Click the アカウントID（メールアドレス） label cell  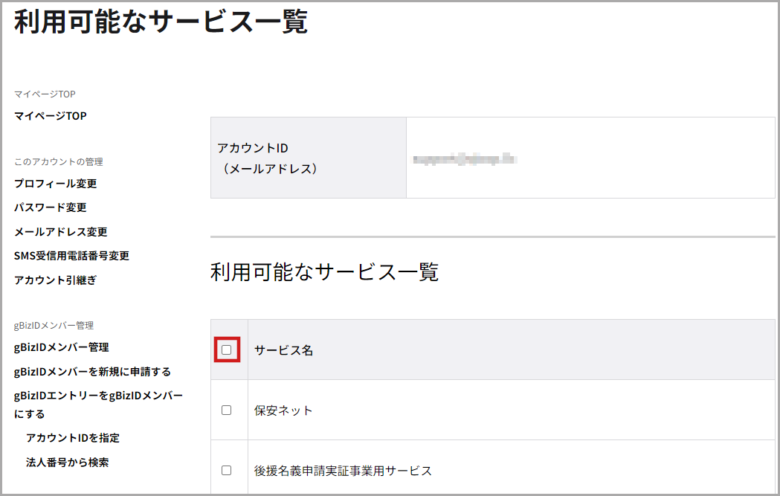(308, 158)
